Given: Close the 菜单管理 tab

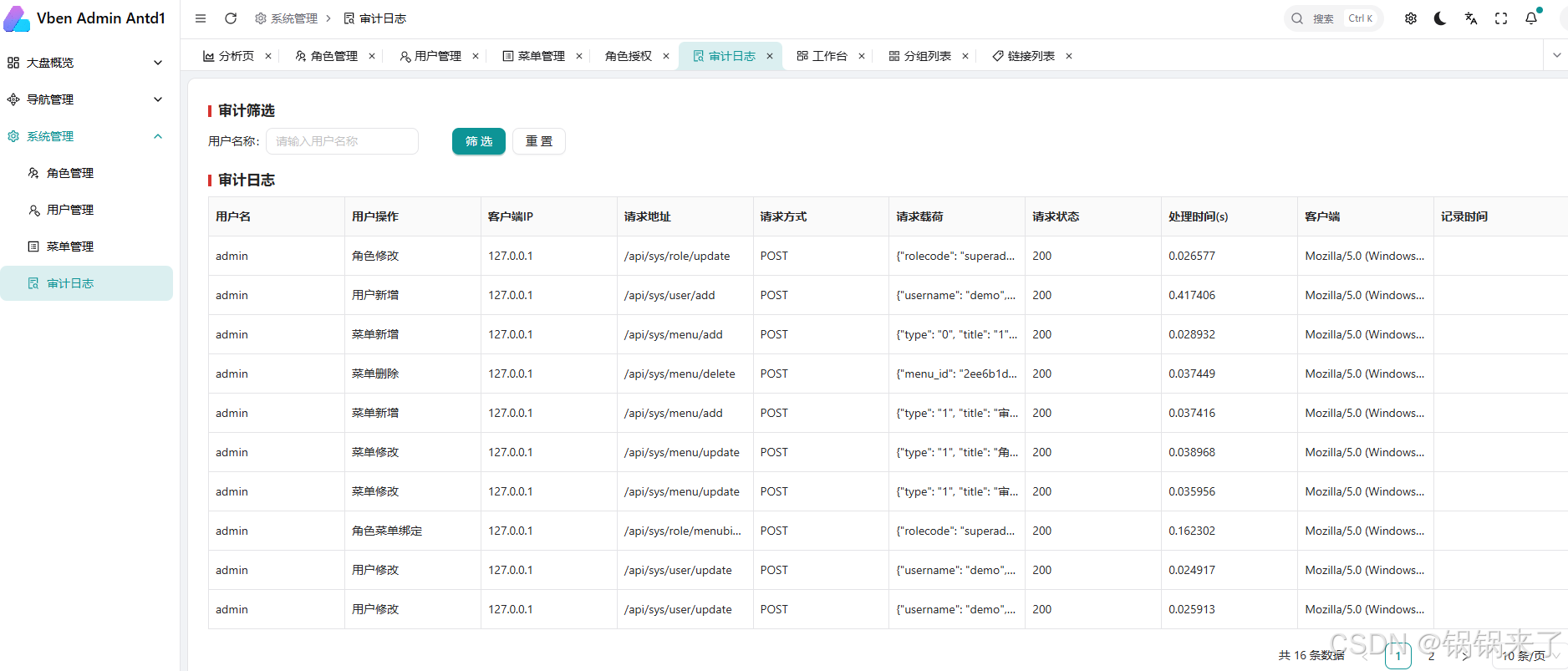Looking at the screenshot, I should click(579, 56).
